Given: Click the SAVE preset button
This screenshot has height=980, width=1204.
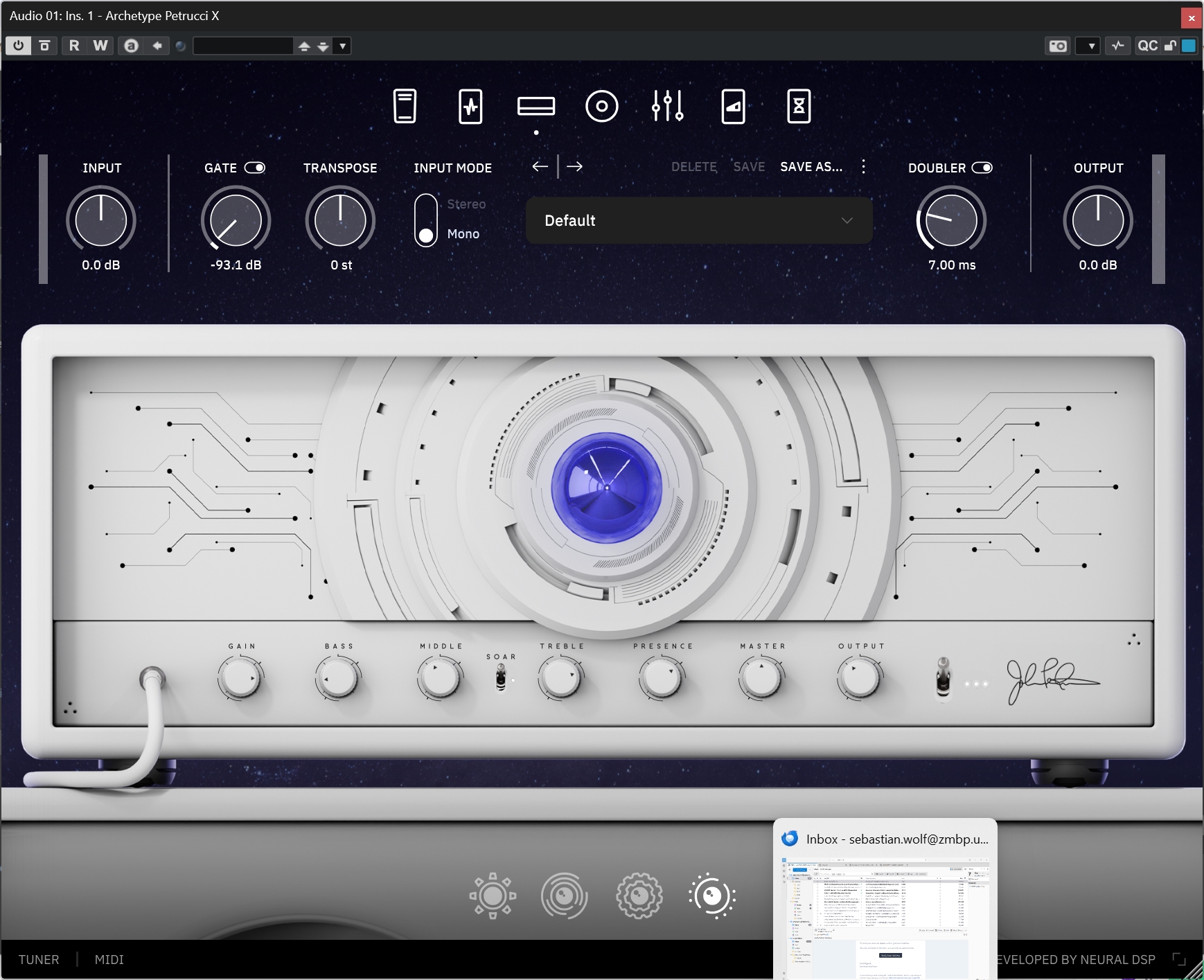Looking at the screenshot, I should point(749,167).
